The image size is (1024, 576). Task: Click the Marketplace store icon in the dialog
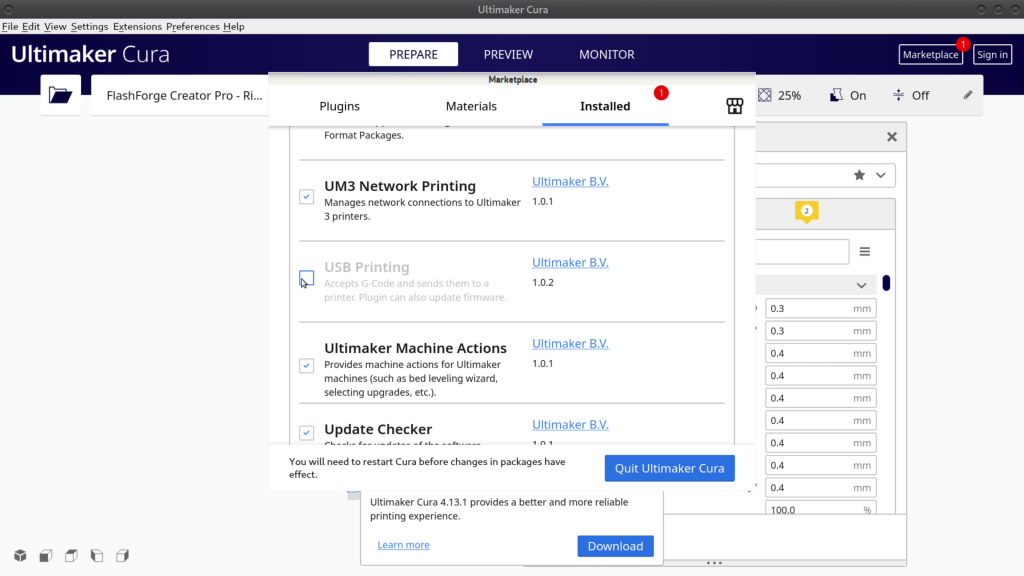(734, 106)
